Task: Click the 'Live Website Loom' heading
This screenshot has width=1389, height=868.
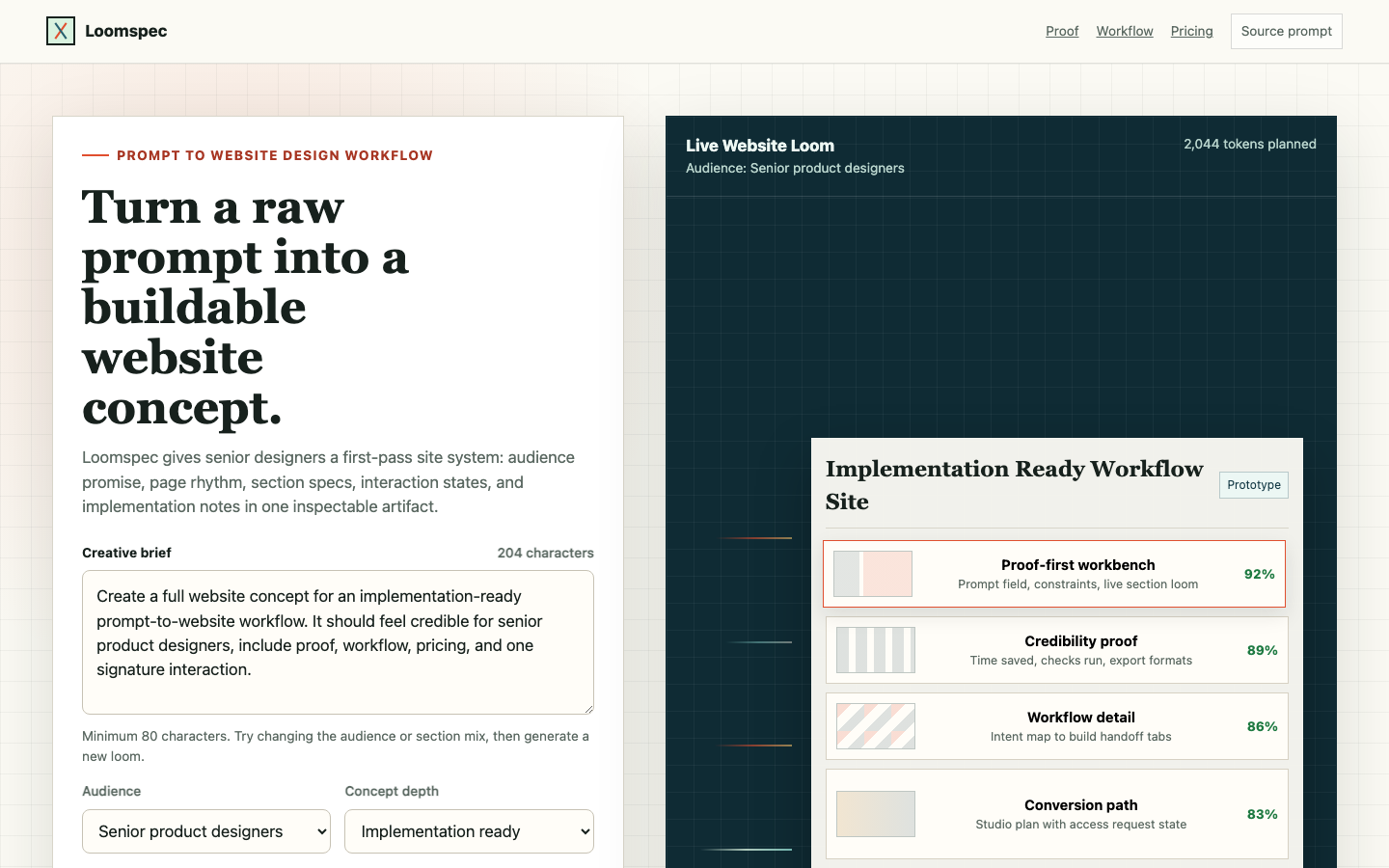Action: (x=760, y=146)
